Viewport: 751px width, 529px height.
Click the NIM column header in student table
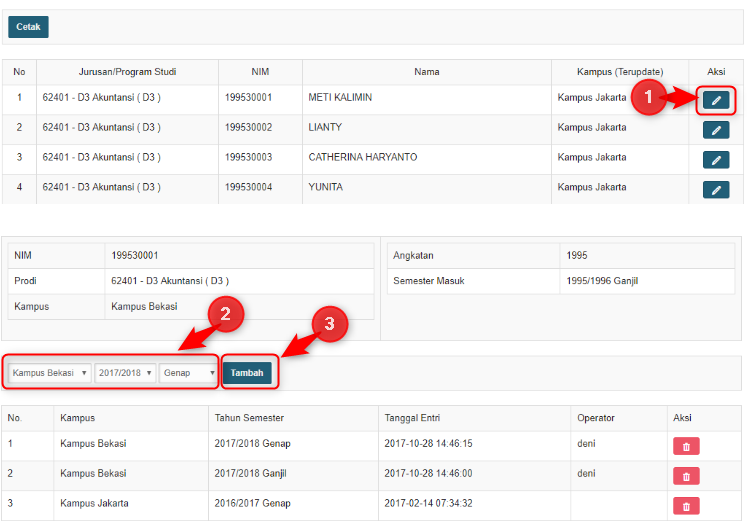click(260, 72)
